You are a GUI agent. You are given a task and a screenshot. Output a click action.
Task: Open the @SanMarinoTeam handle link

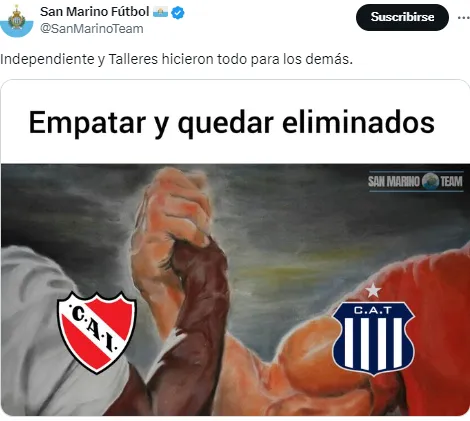pos(92,29)
